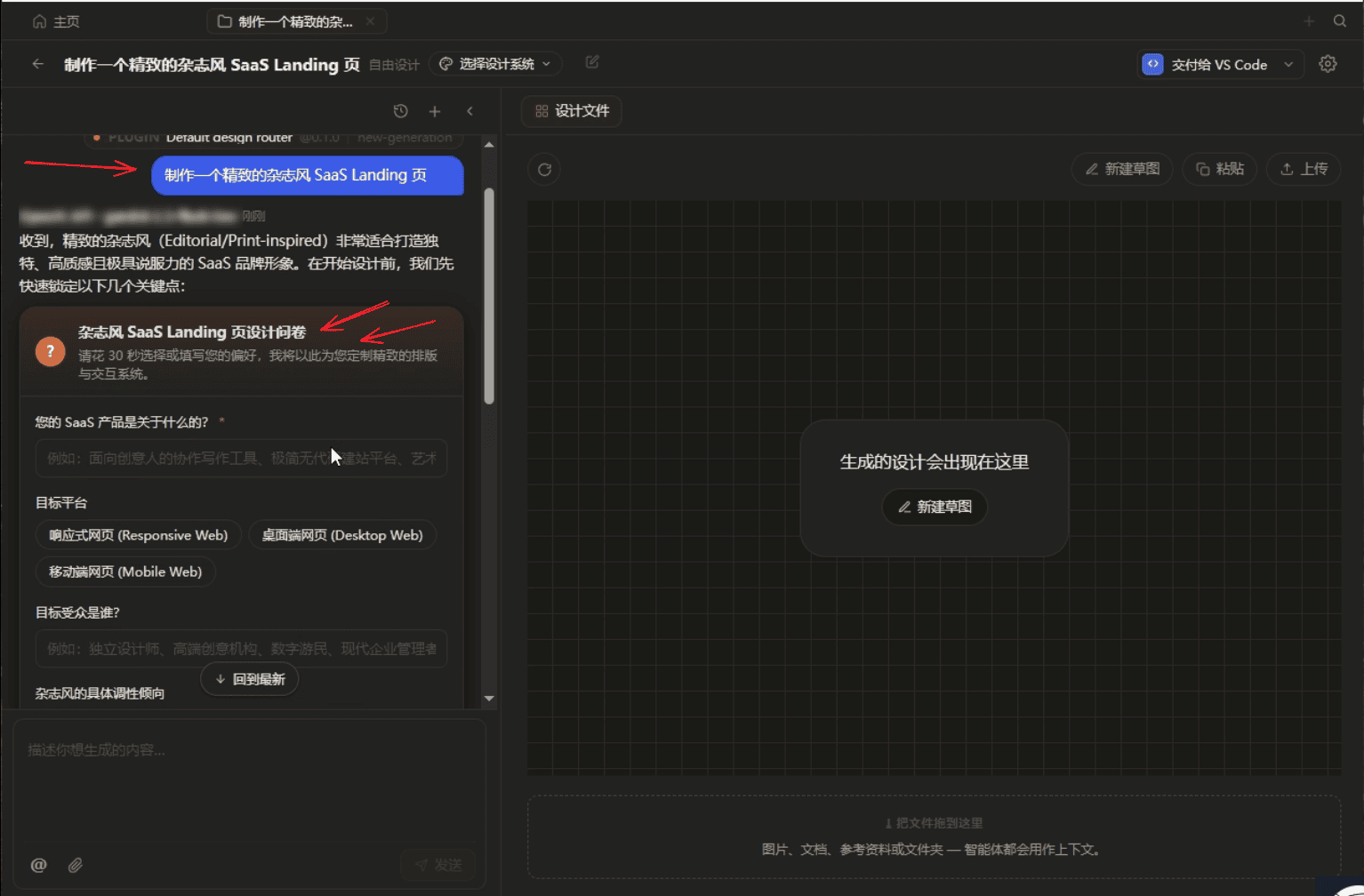The width and height of the screenshot is (1364, 896).
Task: Open search with magnifier icon
Action: click(x=1340, y=21)
